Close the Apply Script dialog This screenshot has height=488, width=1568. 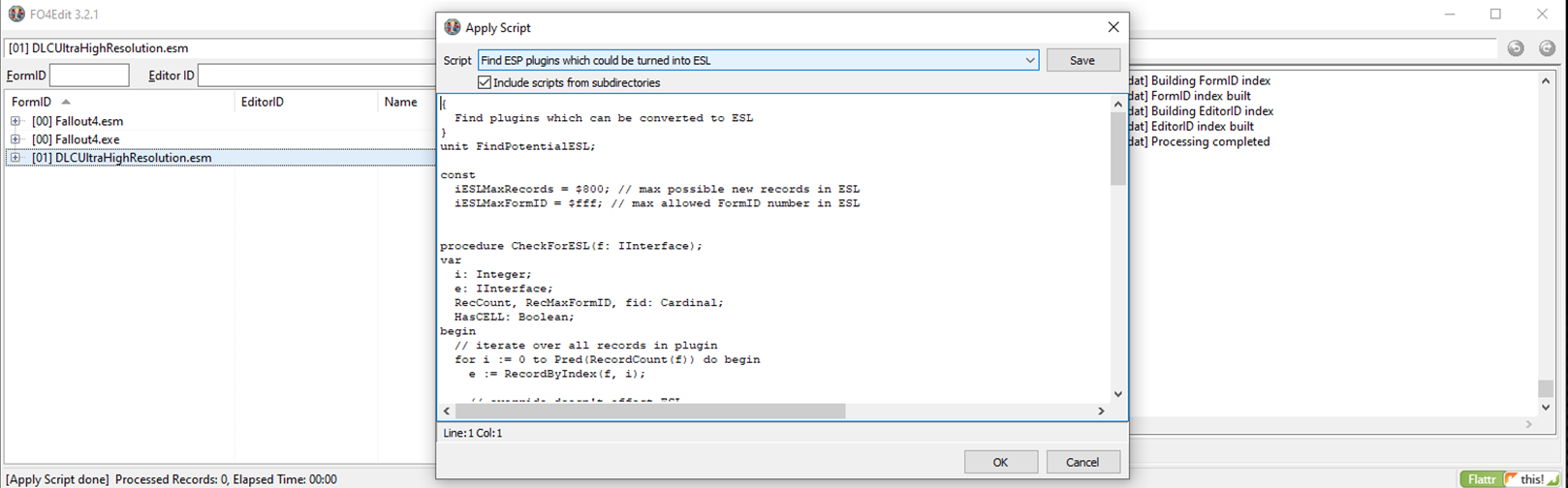pyautogui.click(x=1113, y=27)
